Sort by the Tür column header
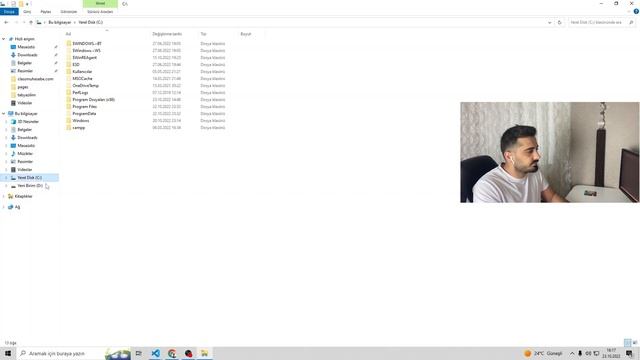 [x=203, y=34]
